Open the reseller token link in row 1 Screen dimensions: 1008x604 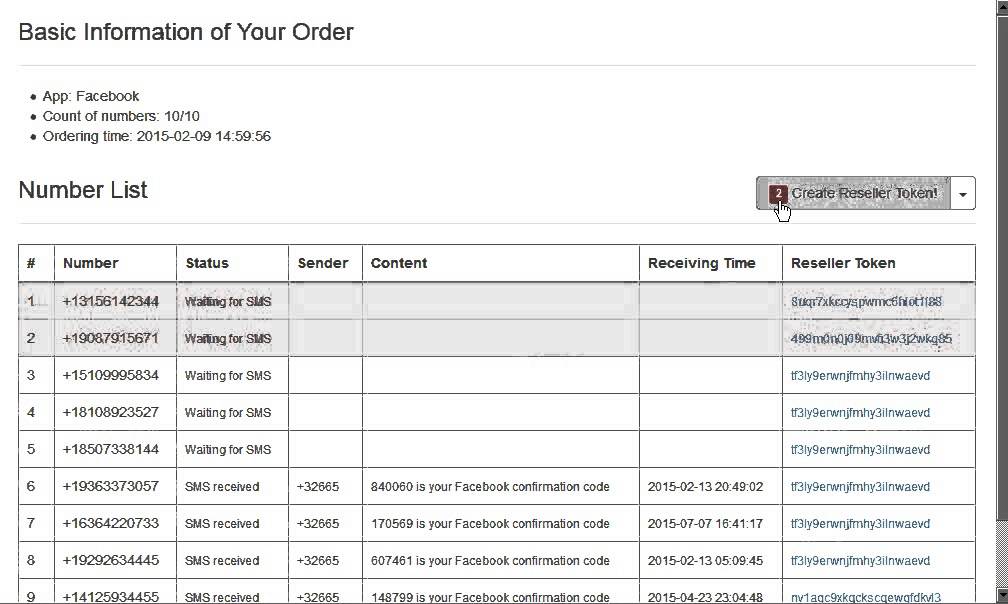(x=866, y=301)
